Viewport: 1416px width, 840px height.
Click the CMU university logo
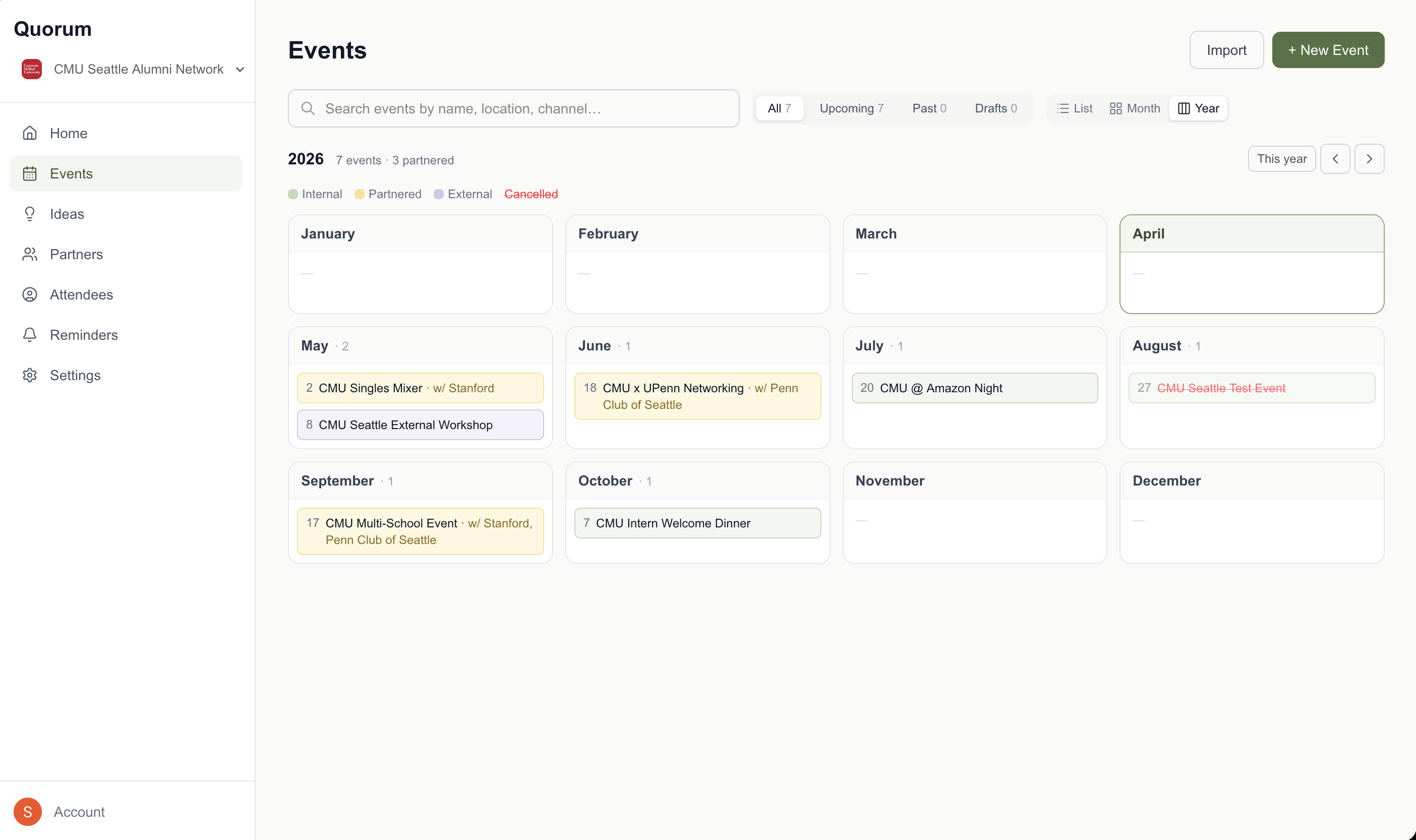coord(32,69)
